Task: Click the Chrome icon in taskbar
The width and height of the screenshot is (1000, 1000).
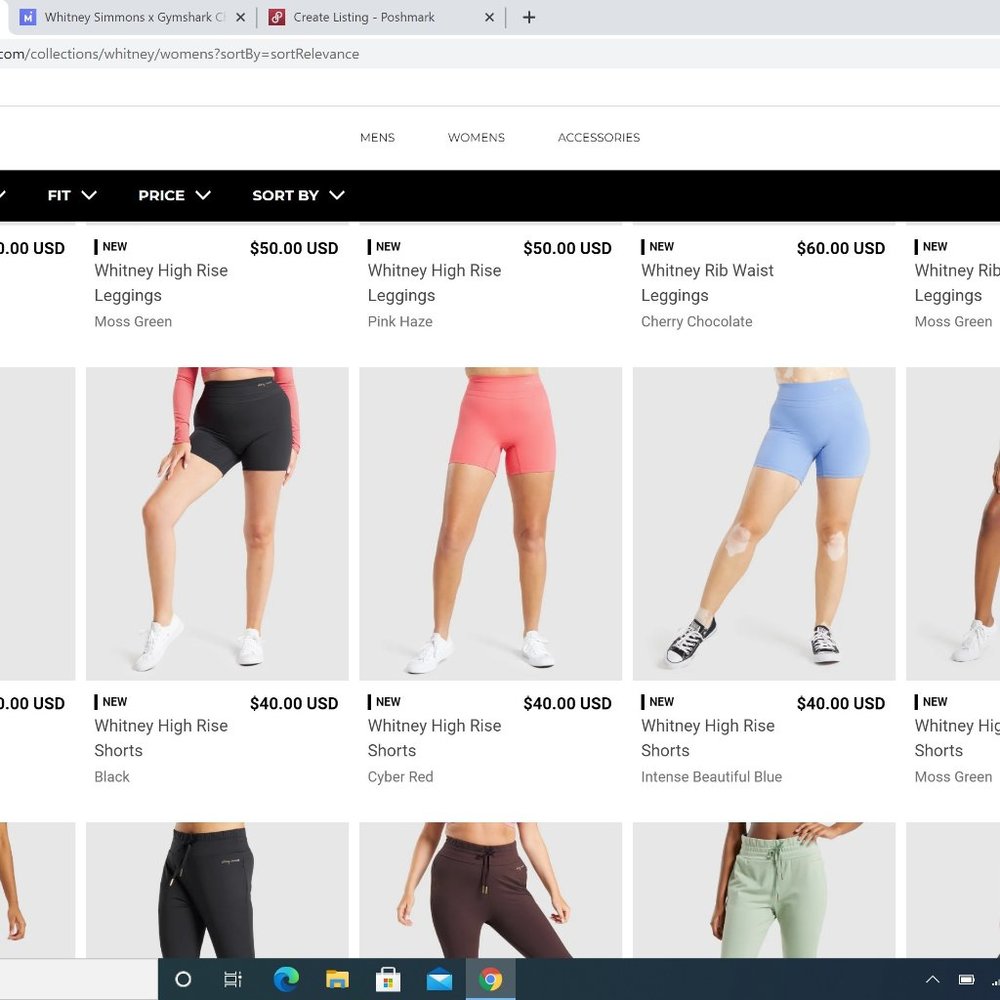Action: (x=490, y=979)
